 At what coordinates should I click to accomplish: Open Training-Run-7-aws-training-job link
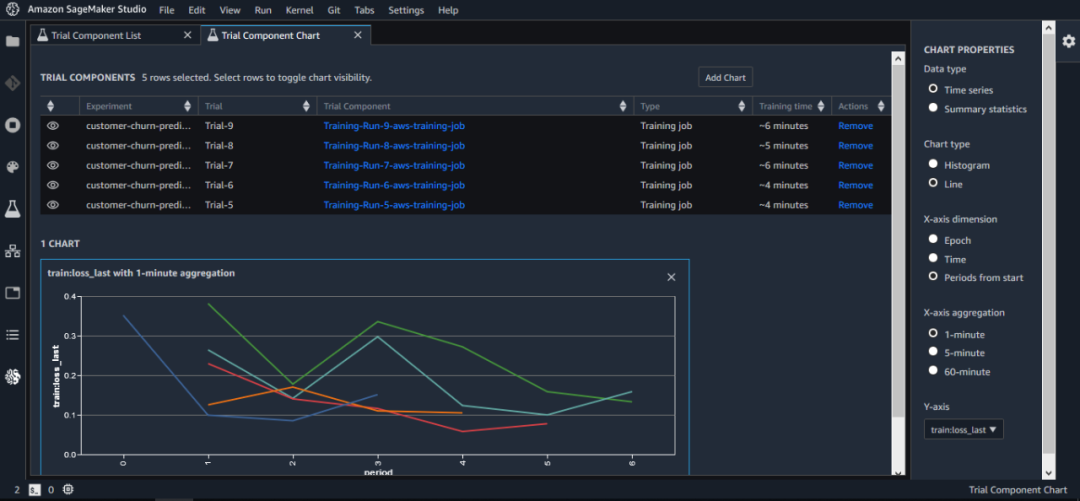click(x=394, y=165)
